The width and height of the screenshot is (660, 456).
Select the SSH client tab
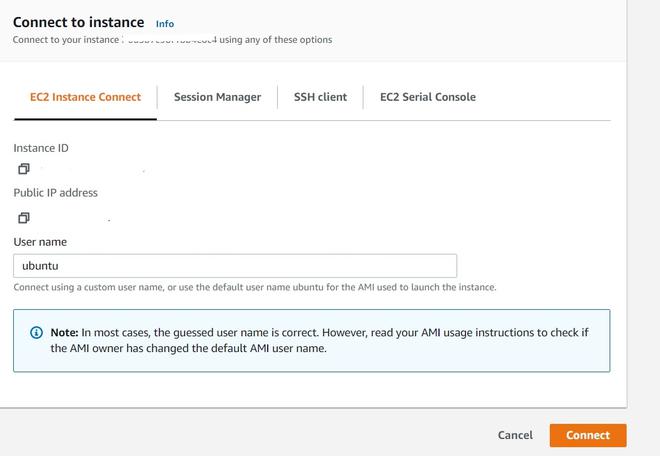click(x=320, y=97)
